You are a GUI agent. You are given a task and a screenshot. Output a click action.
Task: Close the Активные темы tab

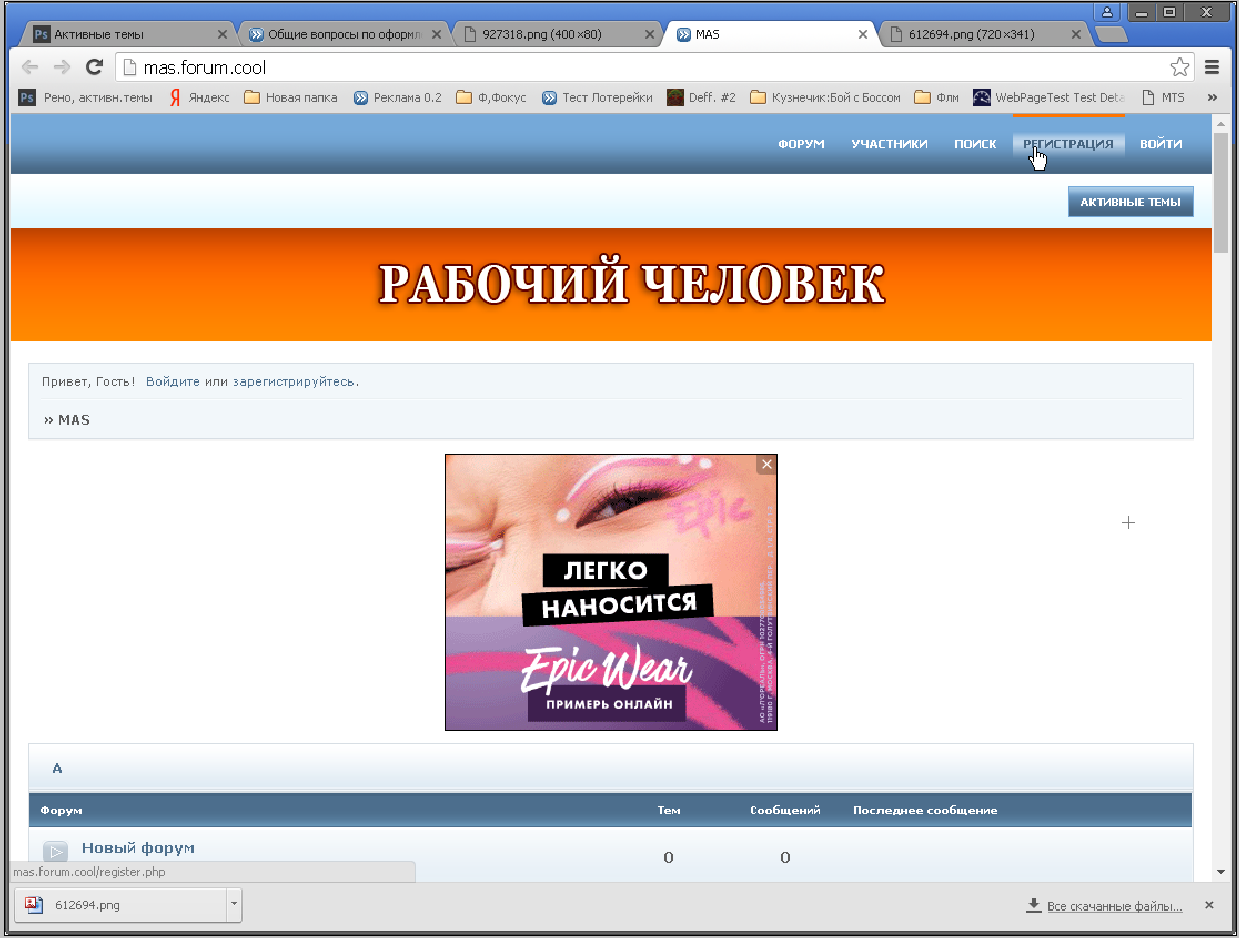point(222,34)
